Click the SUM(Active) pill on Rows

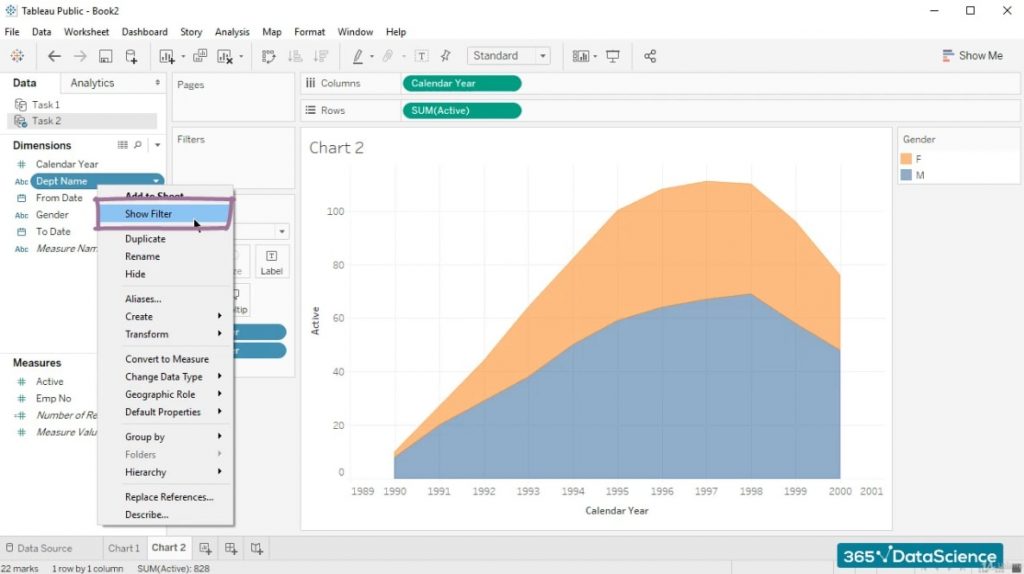pyautogui.click(x=462, y=110)
